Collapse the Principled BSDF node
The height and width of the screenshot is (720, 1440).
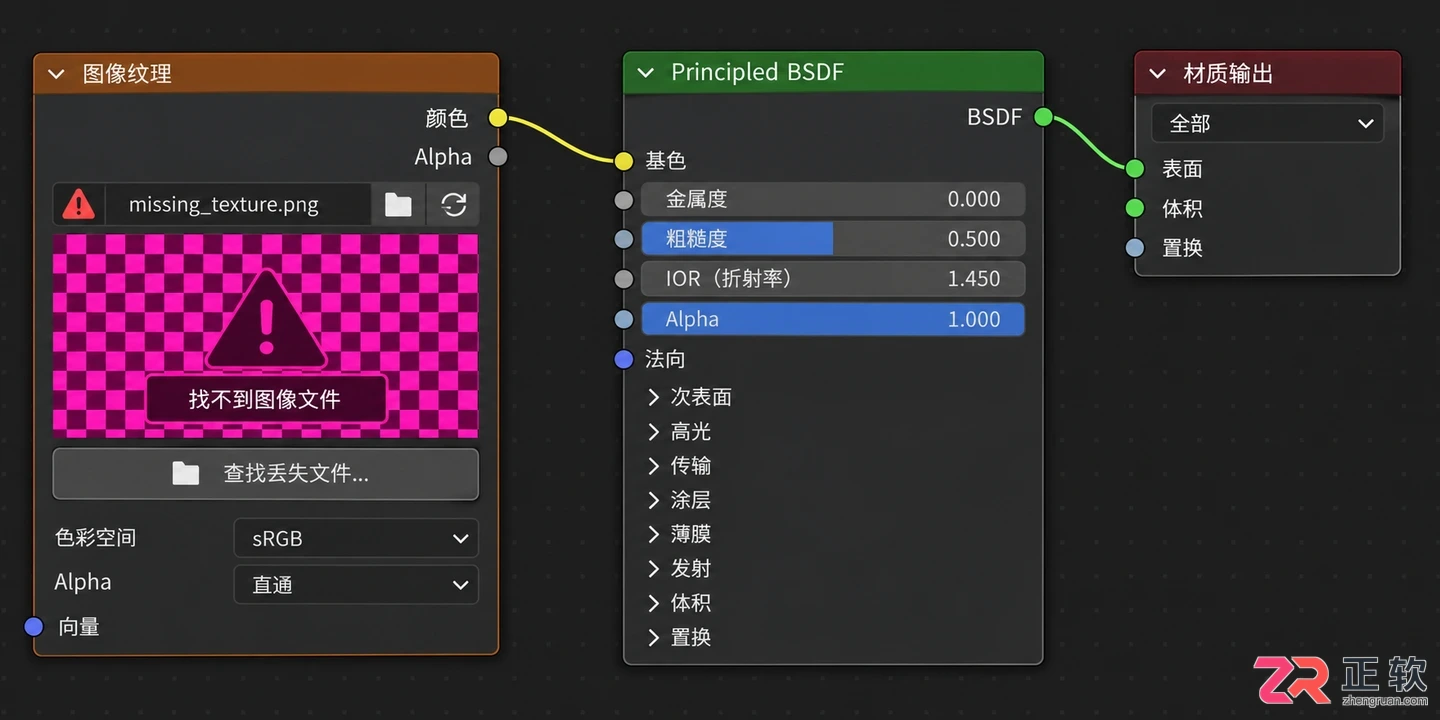tap(646, 73)
